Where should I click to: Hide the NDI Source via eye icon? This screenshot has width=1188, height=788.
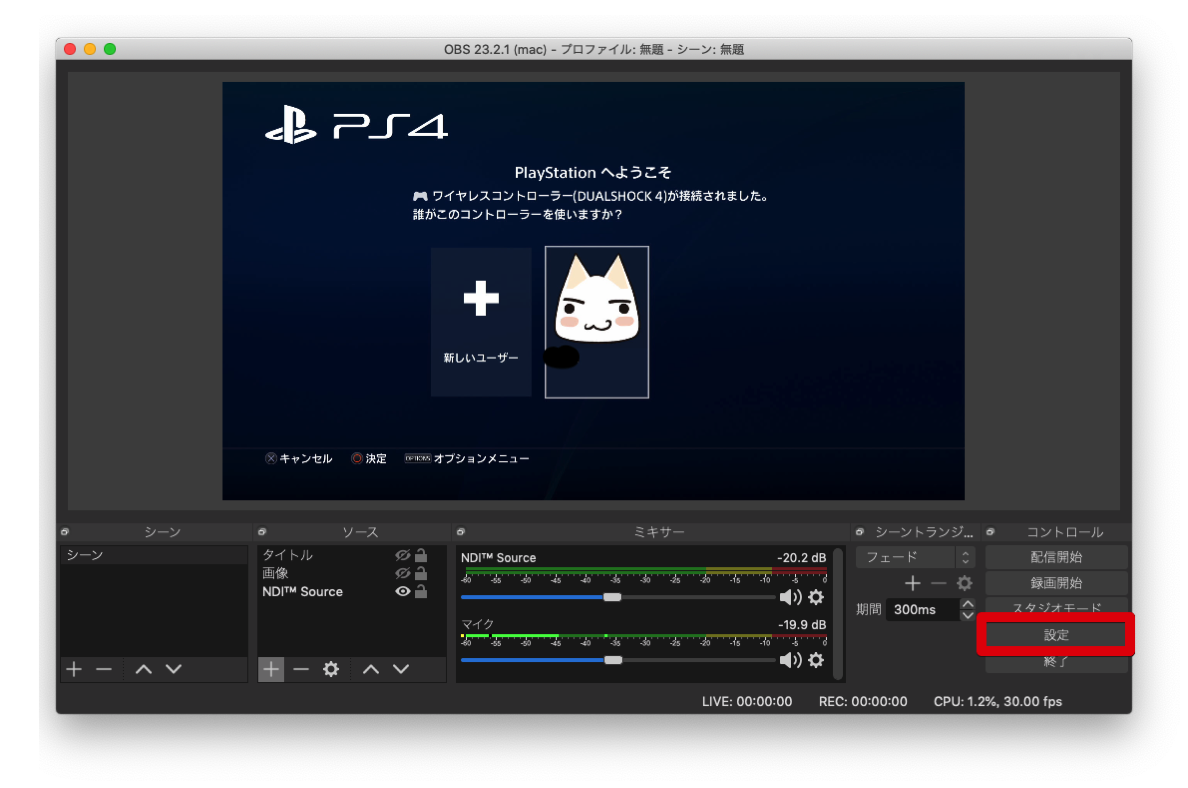click(x=402, y=592)
